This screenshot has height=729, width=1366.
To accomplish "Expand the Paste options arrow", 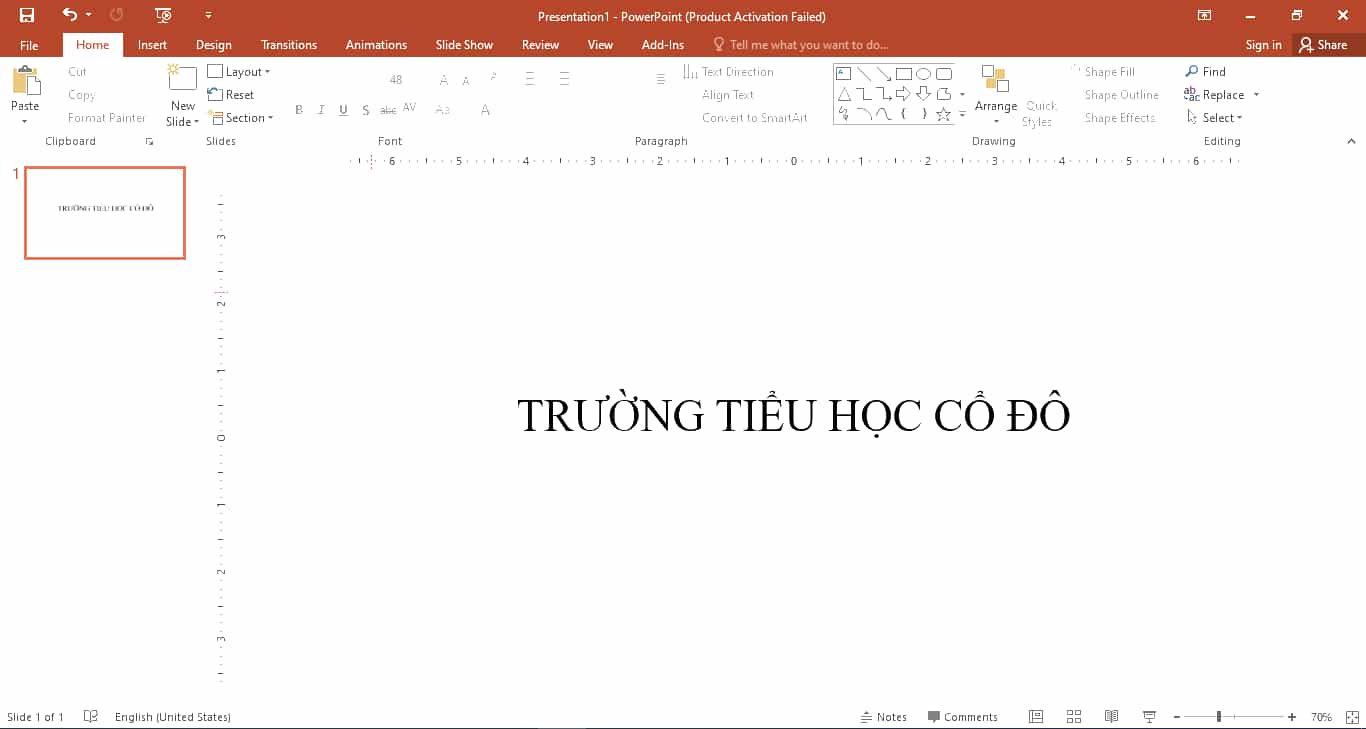I will click(25, 122).
